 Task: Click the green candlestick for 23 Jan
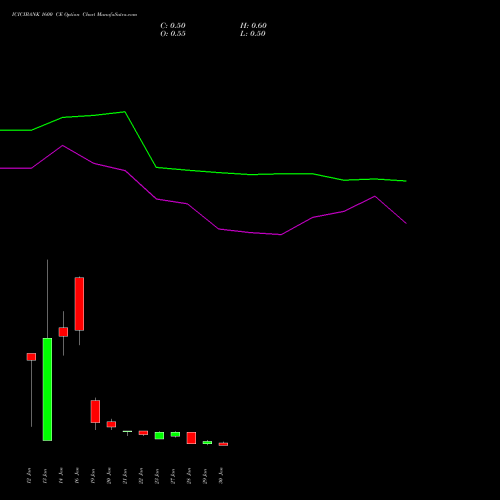[159, 435]
